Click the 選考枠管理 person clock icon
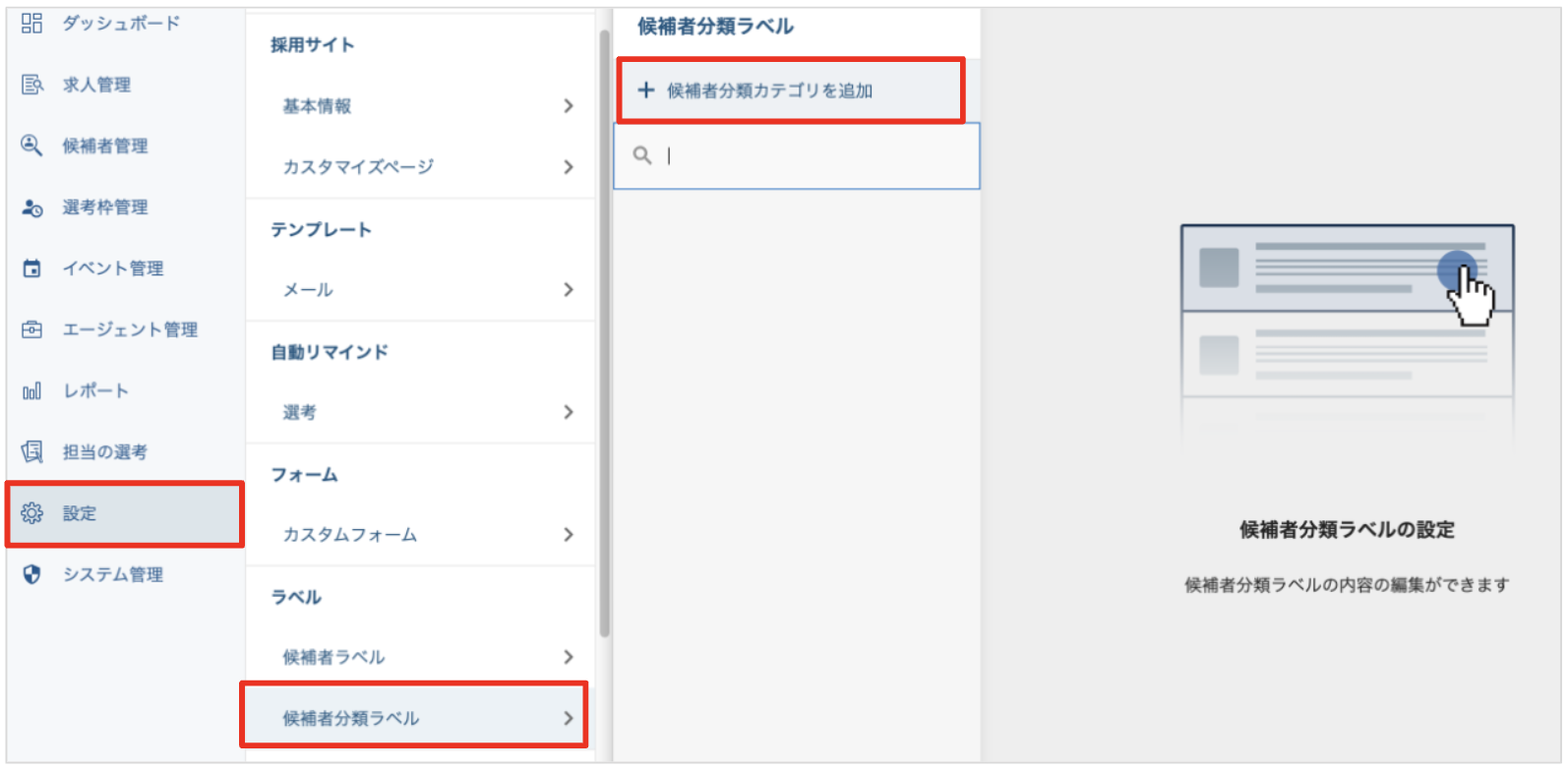Viewport: 1568px width, 771px height. (x=31, y=208)
